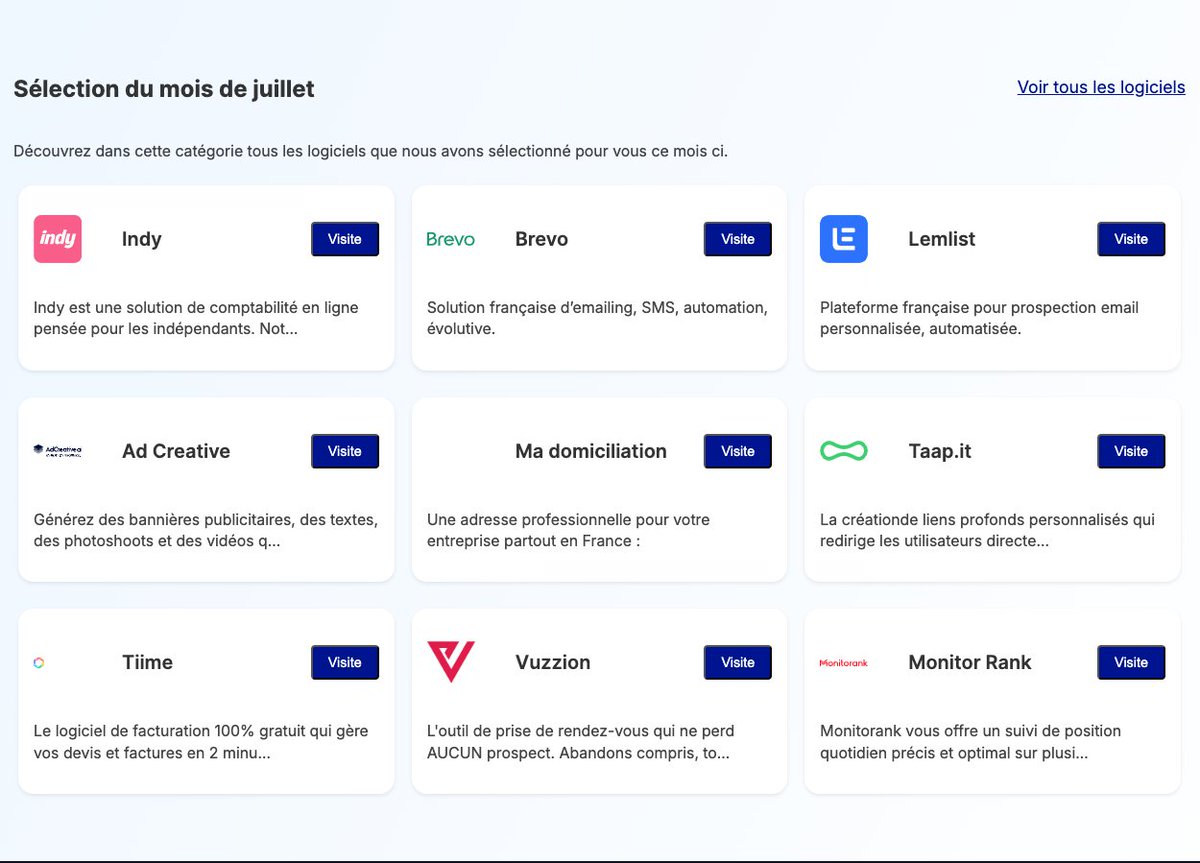Click the suivi de position description
Viewport: 1200px width, 863px height.
tap(970, 742)
